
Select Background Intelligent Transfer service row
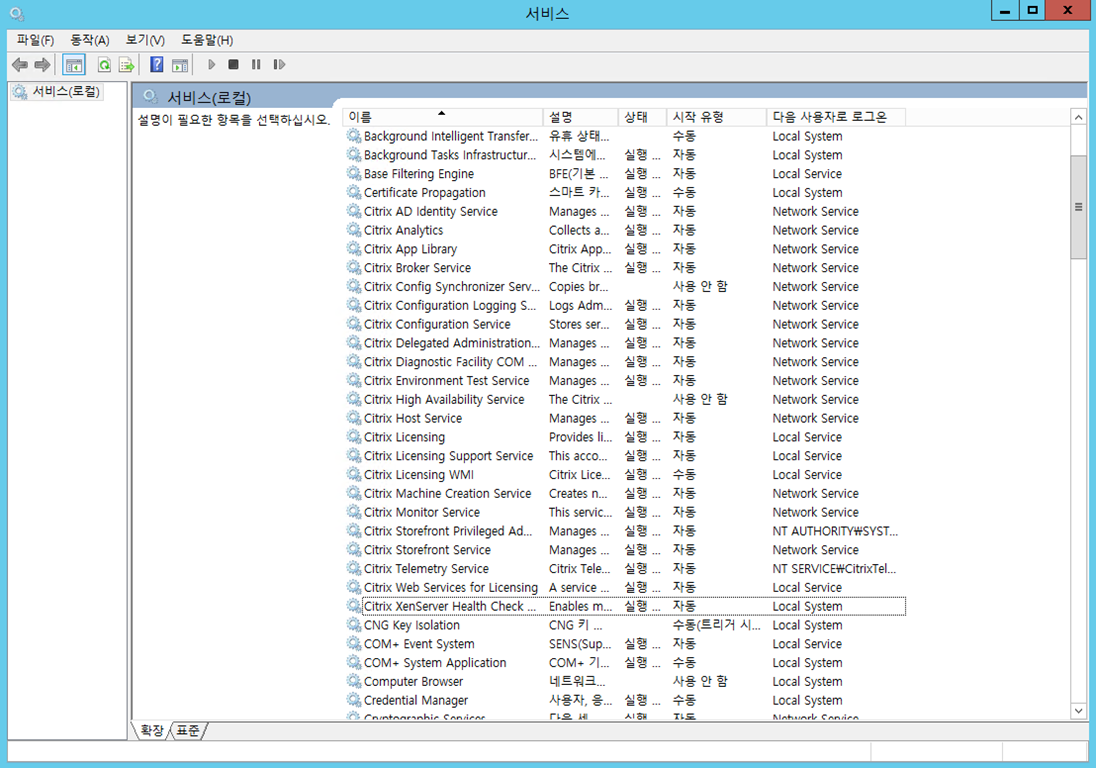[626, 136]
